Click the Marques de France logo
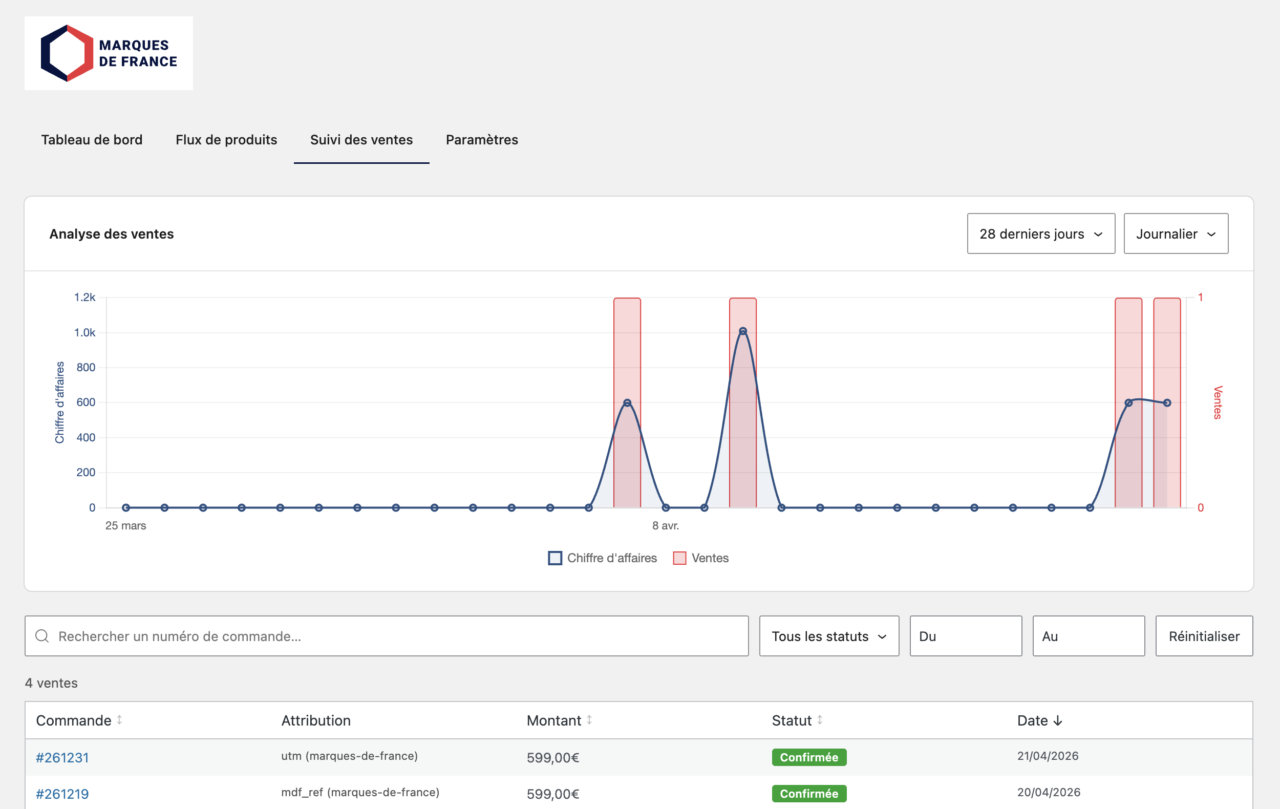1280x809 pixels. [109, 53]
